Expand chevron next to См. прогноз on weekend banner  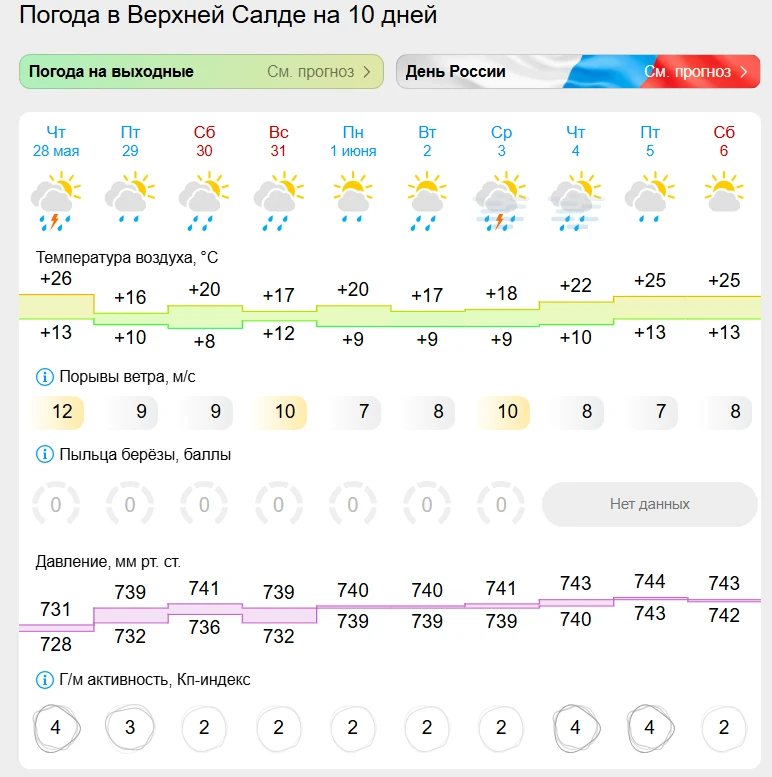[367, 72]
